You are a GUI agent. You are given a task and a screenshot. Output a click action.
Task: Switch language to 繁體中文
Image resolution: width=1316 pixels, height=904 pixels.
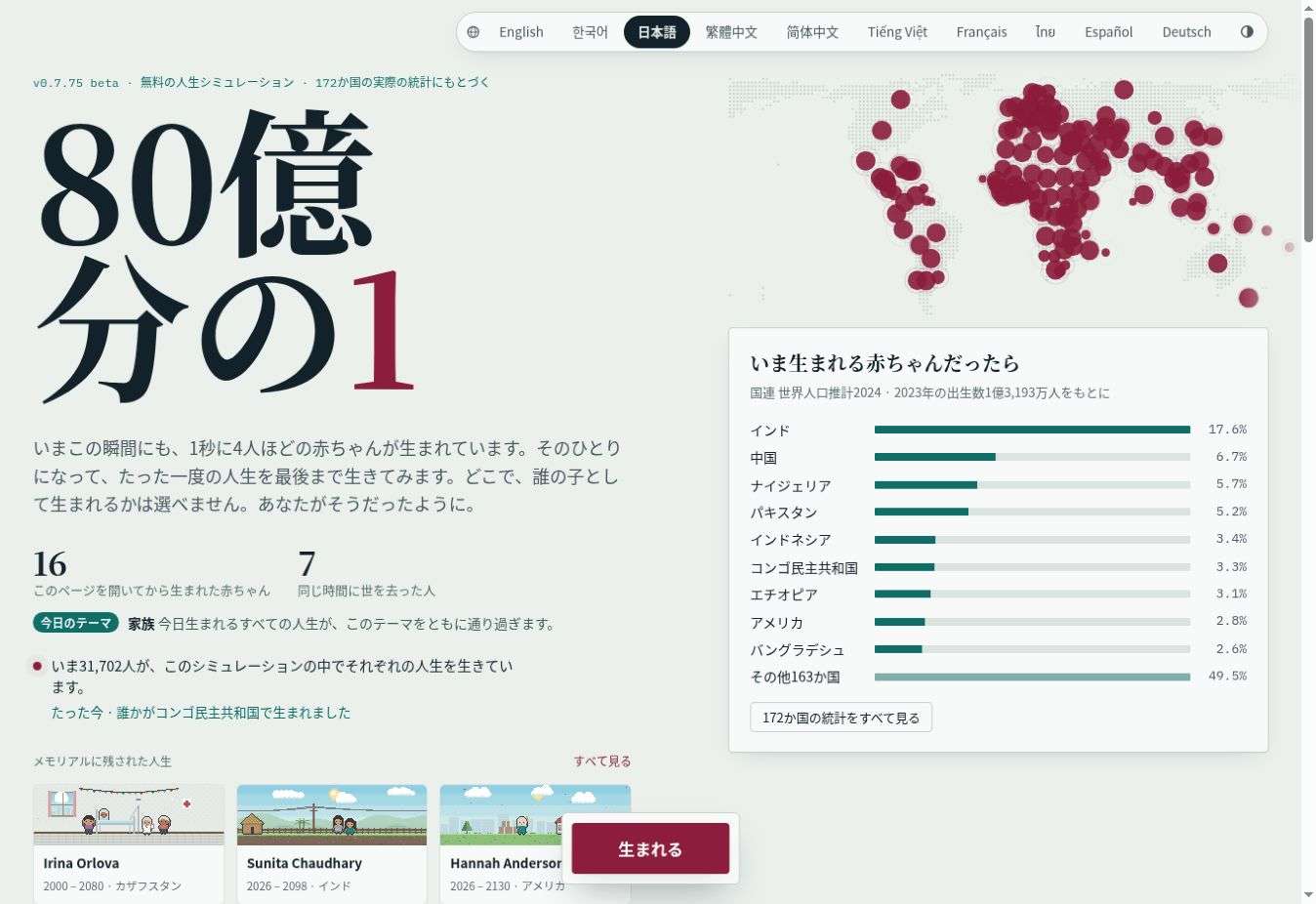[x=731, y=32]
